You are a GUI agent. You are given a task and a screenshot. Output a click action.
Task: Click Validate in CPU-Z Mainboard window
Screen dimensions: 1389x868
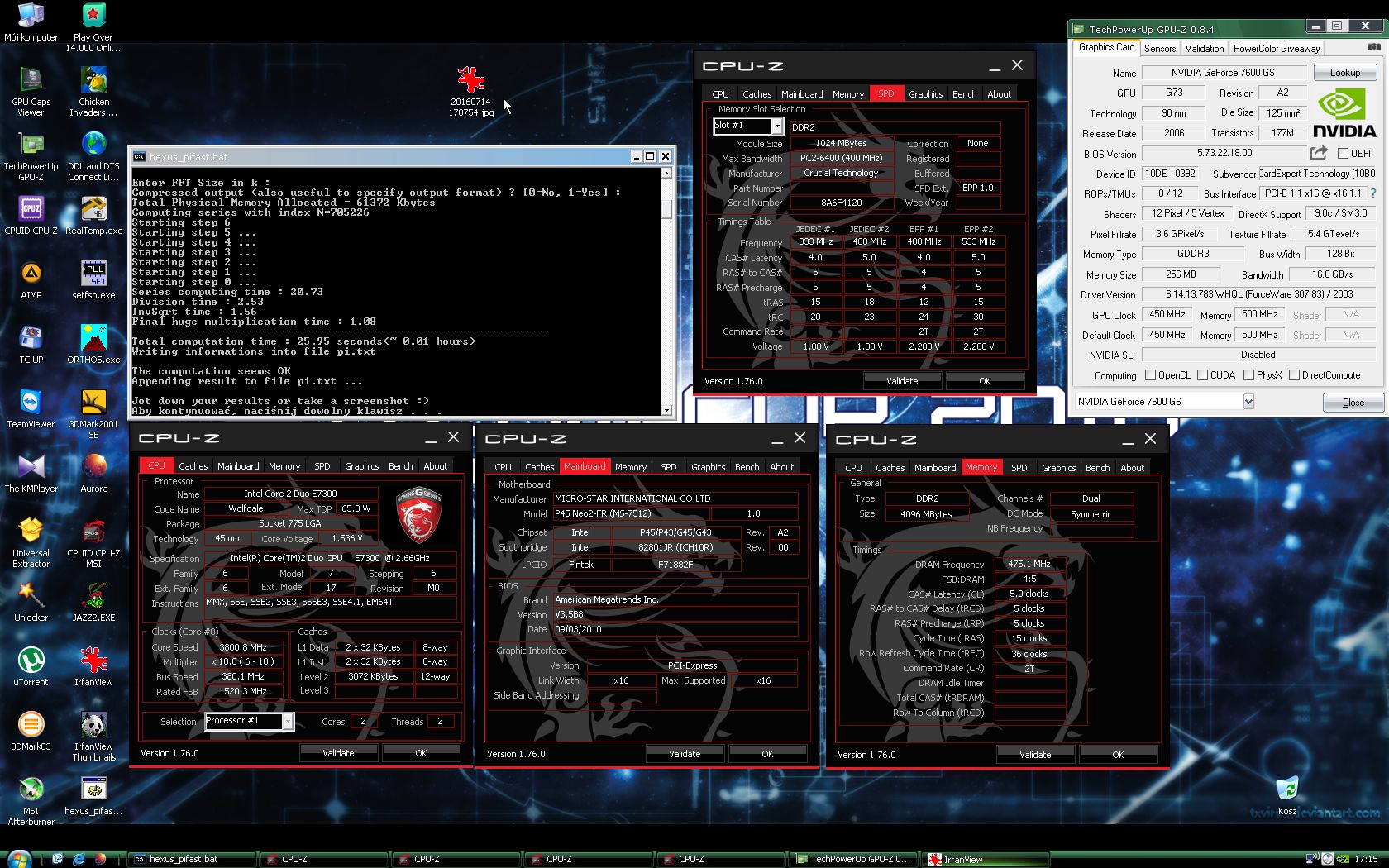click(685, 754)
